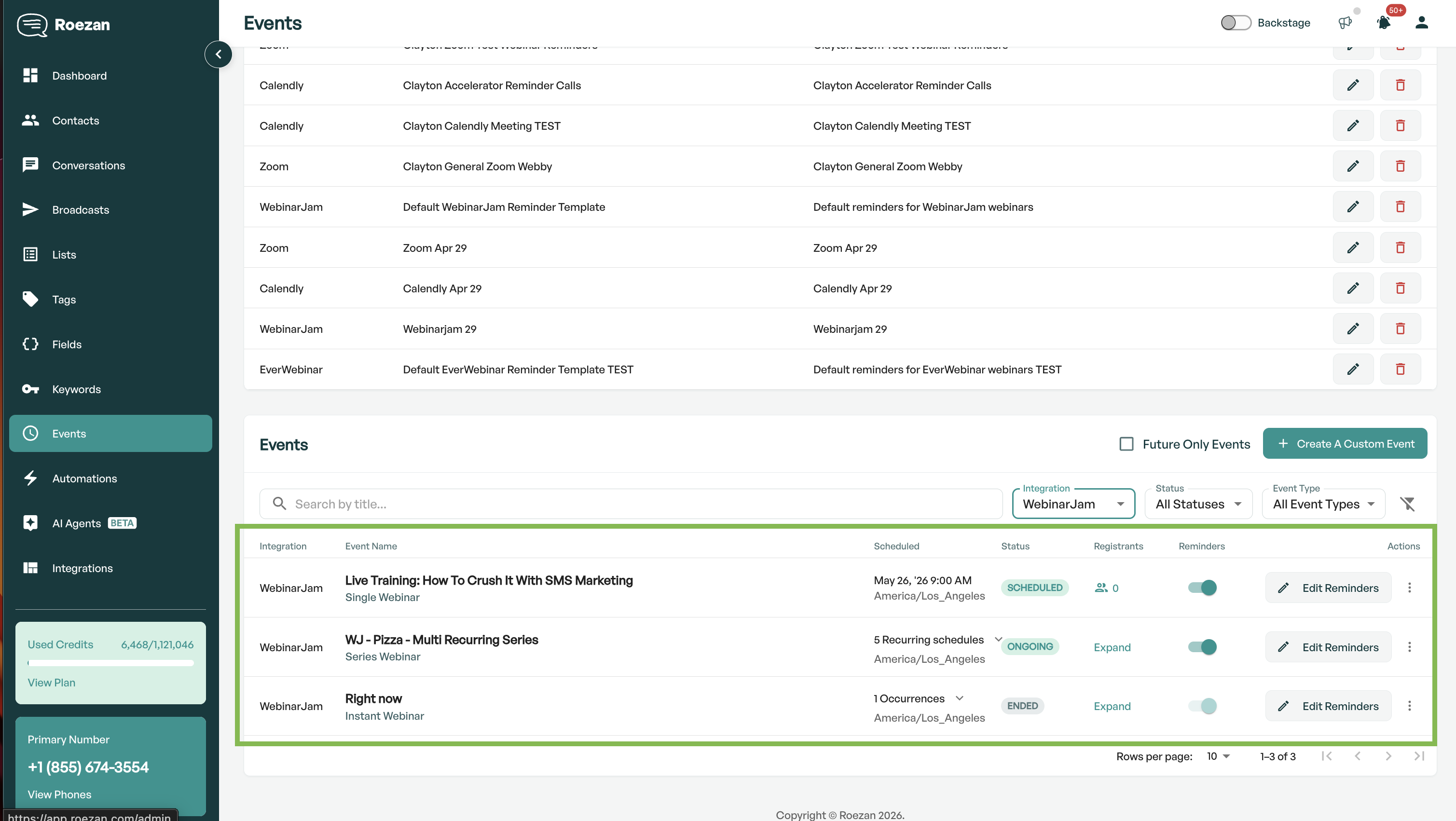Click Create A Custom Event button
1456x821 pixels.
click(1345, 444)
